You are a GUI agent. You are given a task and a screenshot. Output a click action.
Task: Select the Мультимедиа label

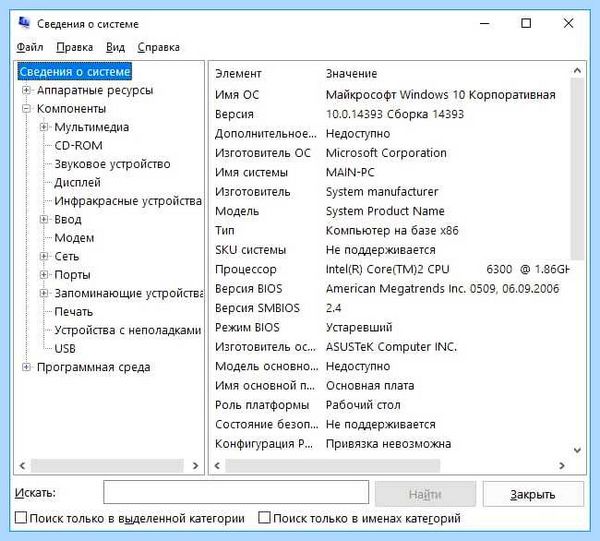pos(91,127)
